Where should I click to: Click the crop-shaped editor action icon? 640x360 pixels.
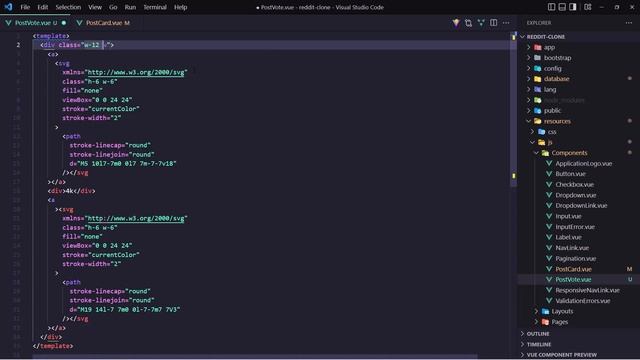coord(468,23)
